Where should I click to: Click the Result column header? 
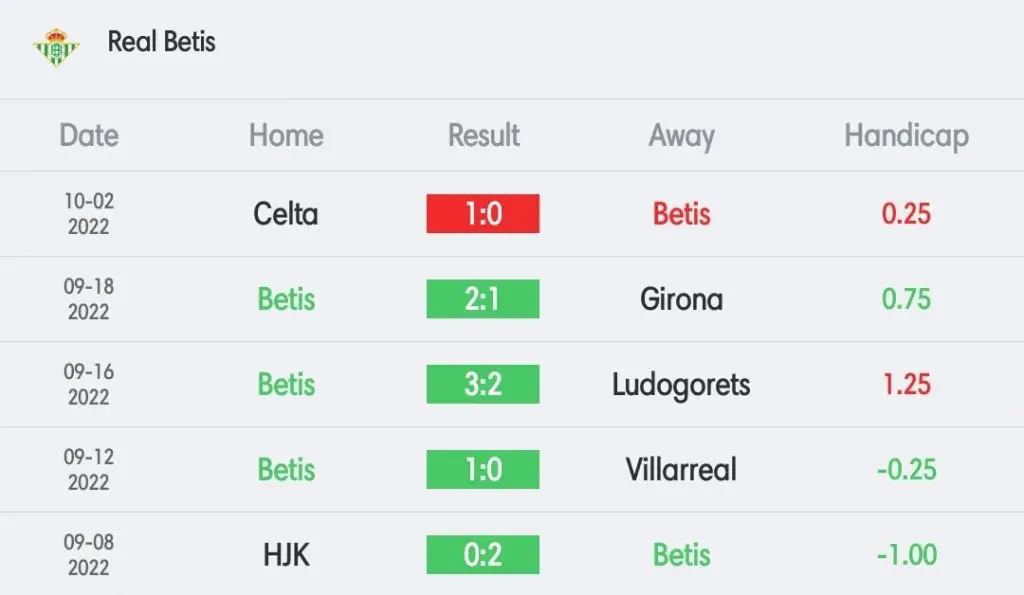(483, 135)
